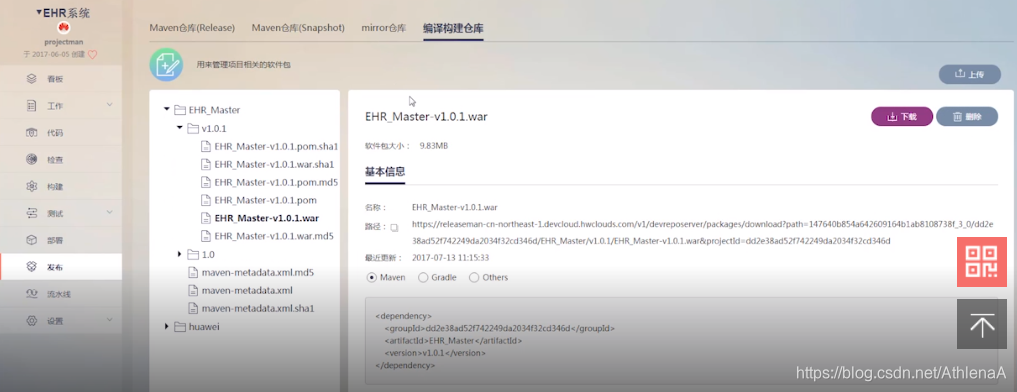The height and width of the screenshot is (392, 1017).
Task: Open the 代码 code icon in sidebar
Action: click(x=32, y=133)
